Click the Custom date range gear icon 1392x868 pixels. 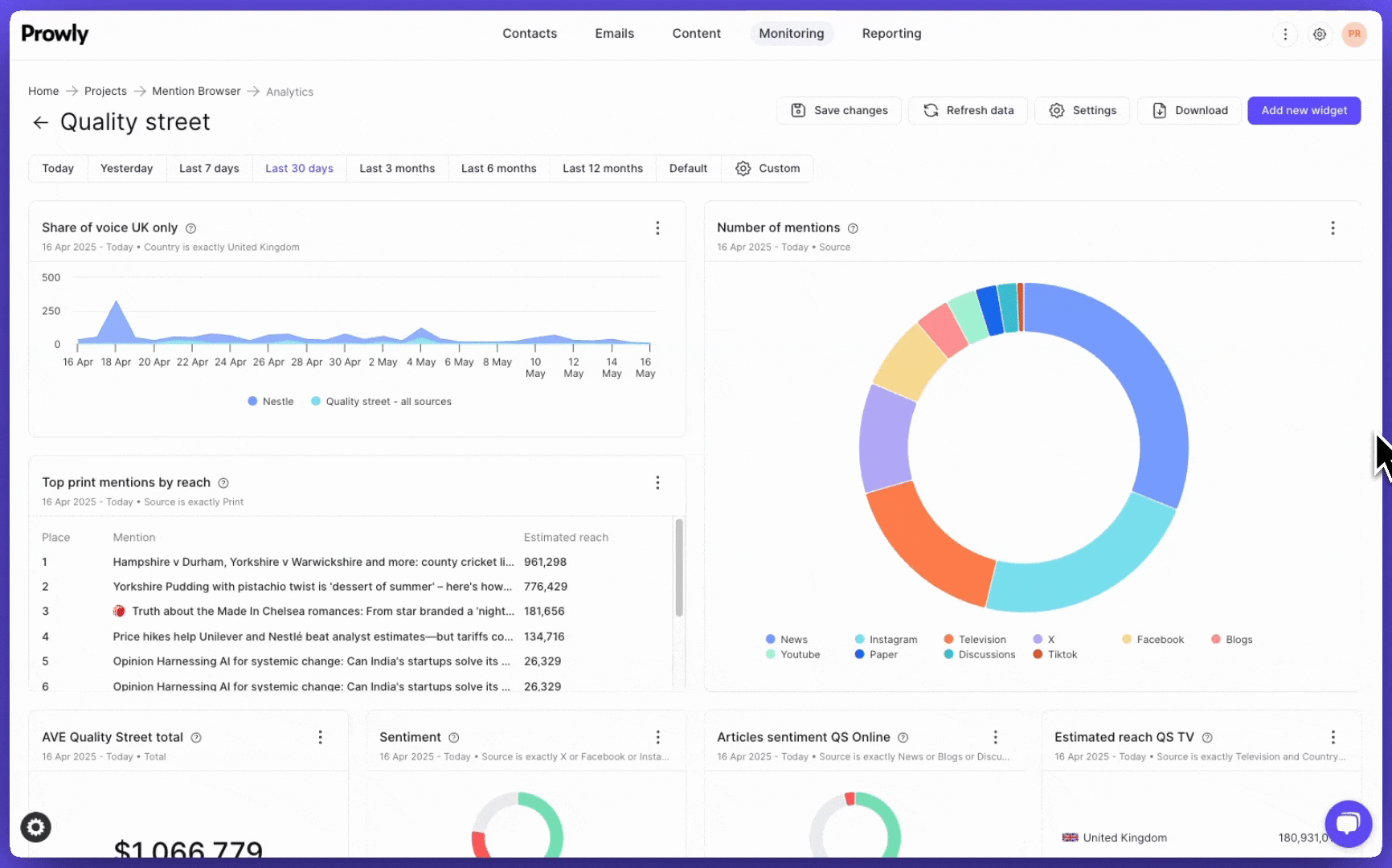pyautogui.click(x=742, y=168)
